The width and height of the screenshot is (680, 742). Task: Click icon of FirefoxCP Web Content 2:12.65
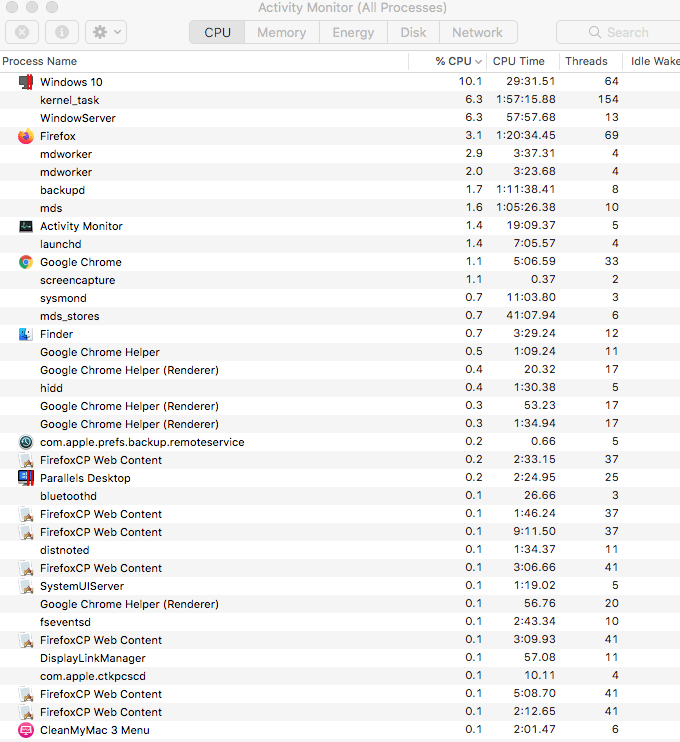pyautogui.click(x=26, y=712)
